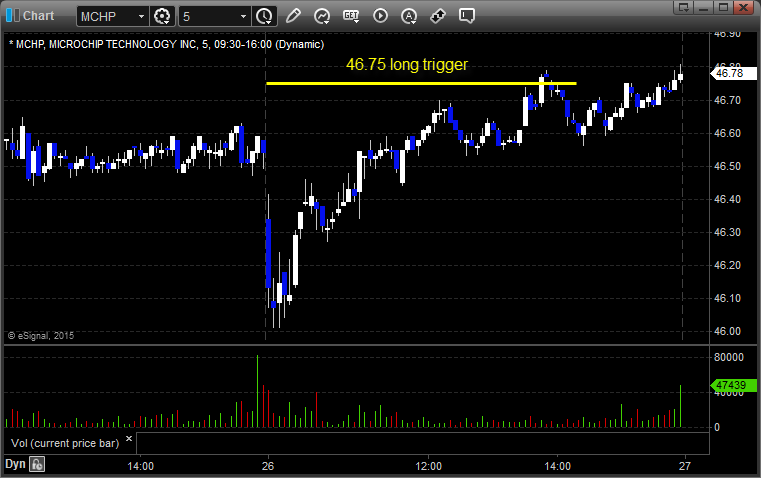Open the chart comment bubble icon
761x478 pixels.
pyautogui.click(x=466, y=16)
